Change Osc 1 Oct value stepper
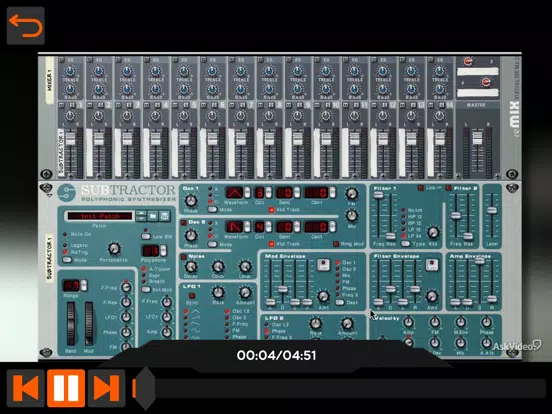The image size is (552, 414). tap(269, 193)
